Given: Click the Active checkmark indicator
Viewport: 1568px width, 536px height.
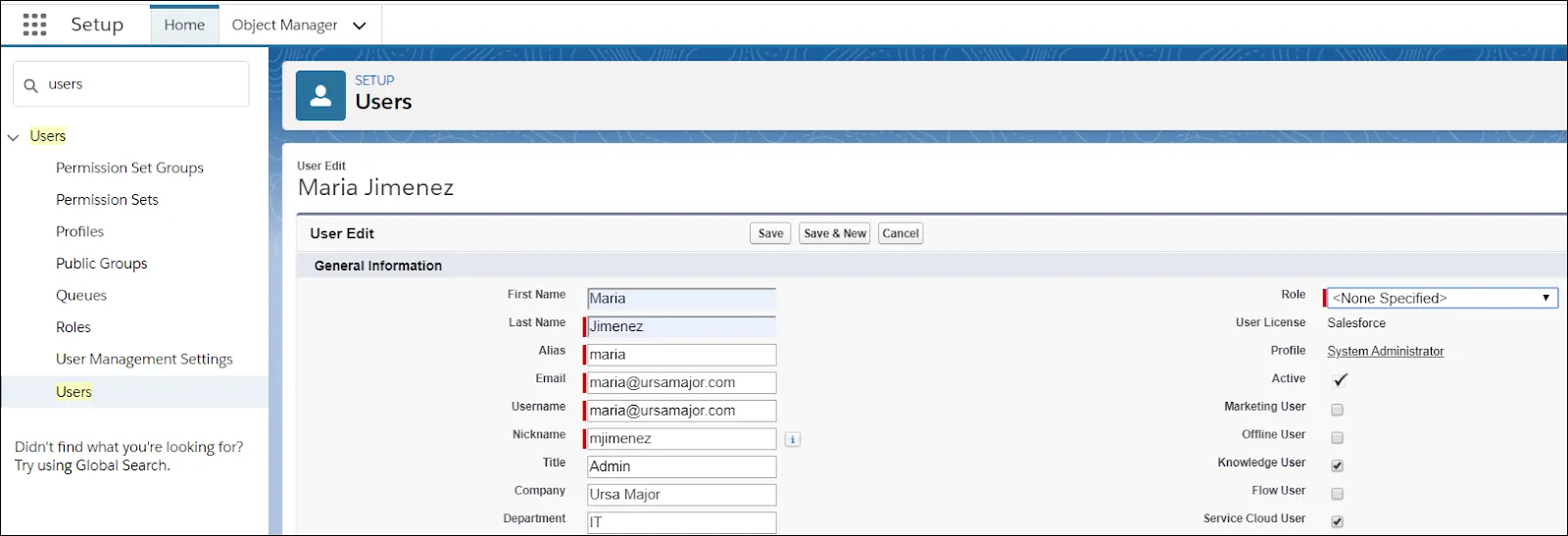Looking at the screenshot, I should 1341,379.
